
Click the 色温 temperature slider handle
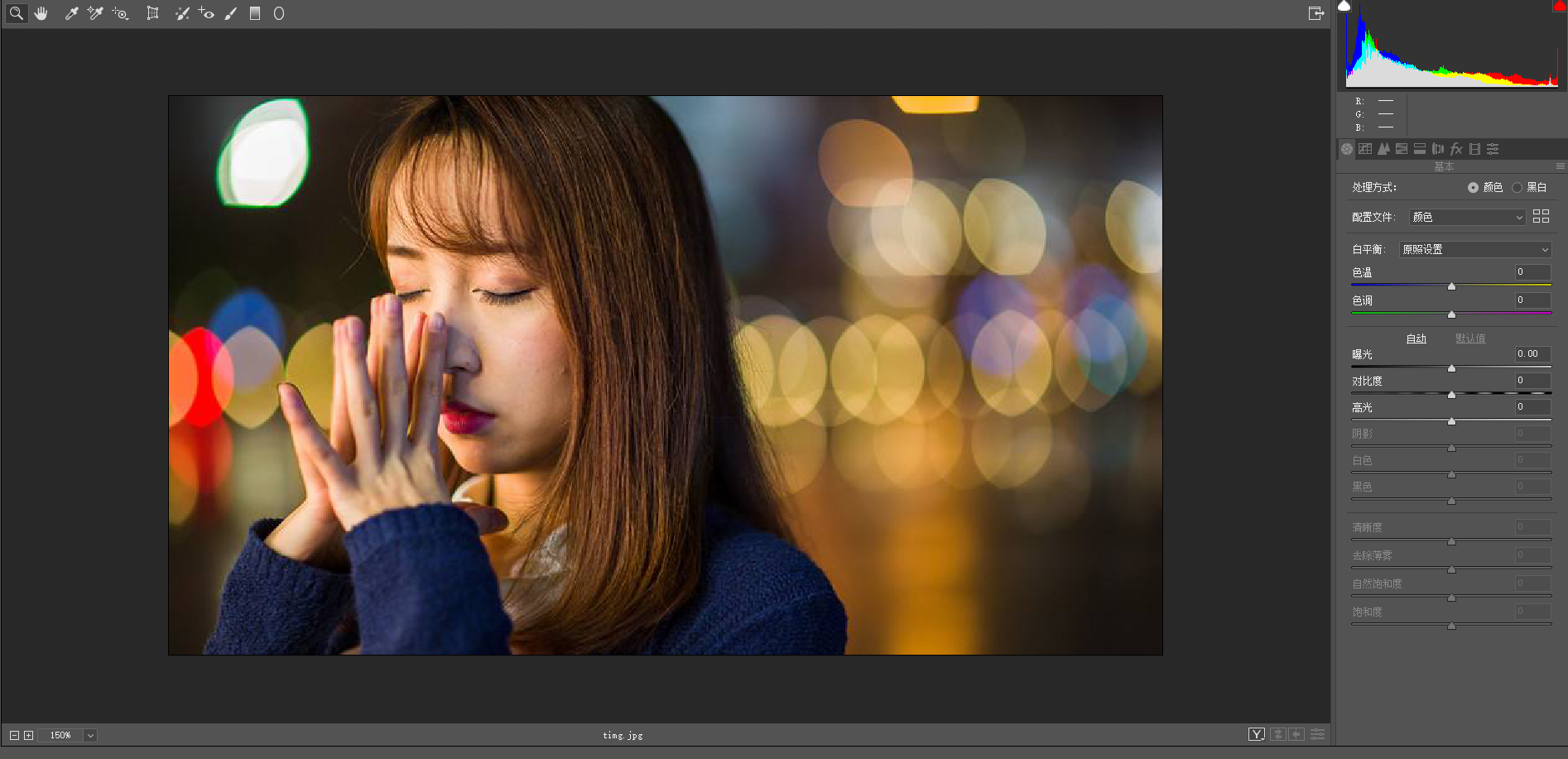coord(1451,286)
